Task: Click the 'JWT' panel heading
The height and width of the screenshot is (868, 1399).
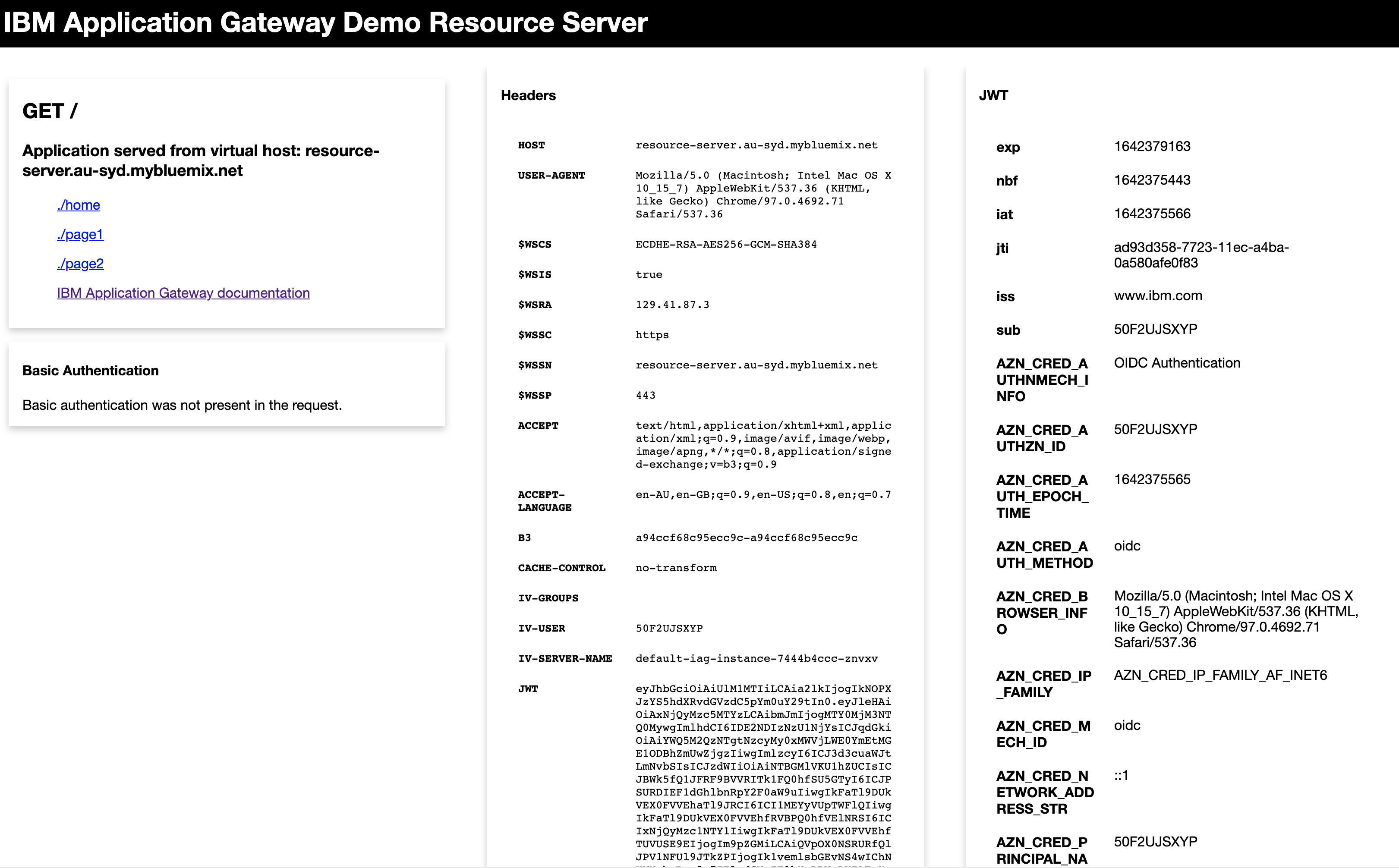Action: (993, 95)
